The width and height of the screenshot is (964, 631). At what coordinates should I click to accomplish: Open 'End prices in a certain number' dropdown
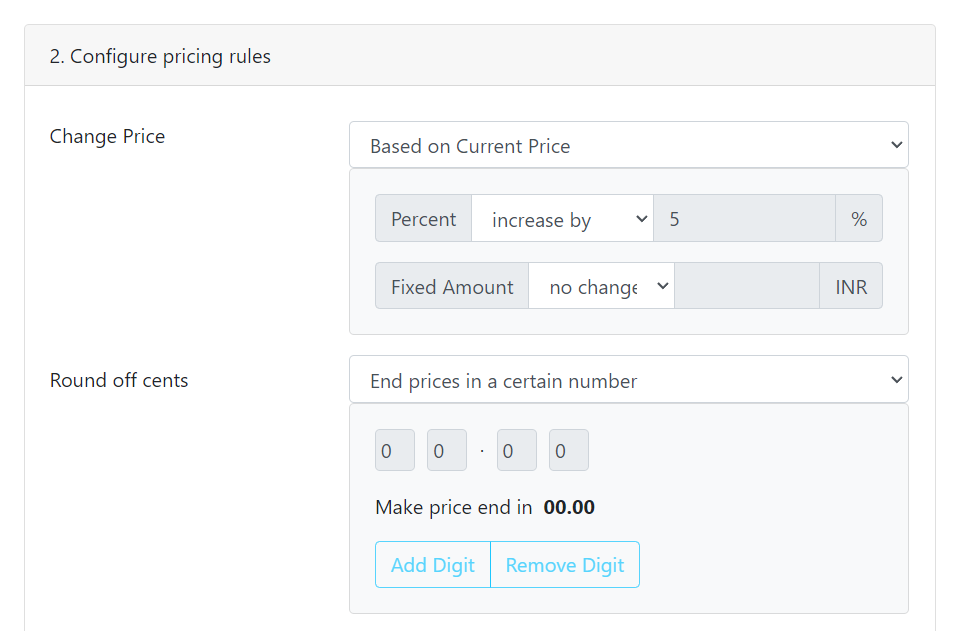(x=628, y=380)
